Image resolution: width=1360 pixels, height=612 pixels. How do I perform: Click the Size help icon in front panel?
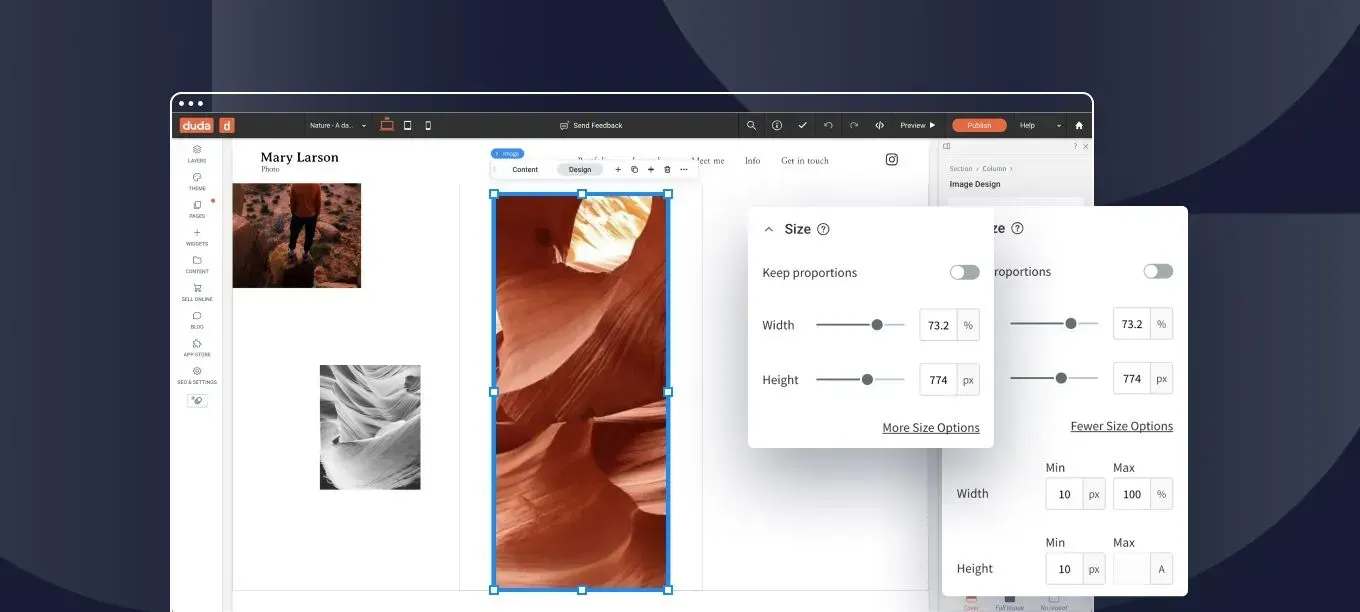pyautogui.click(x=823, y=229)
